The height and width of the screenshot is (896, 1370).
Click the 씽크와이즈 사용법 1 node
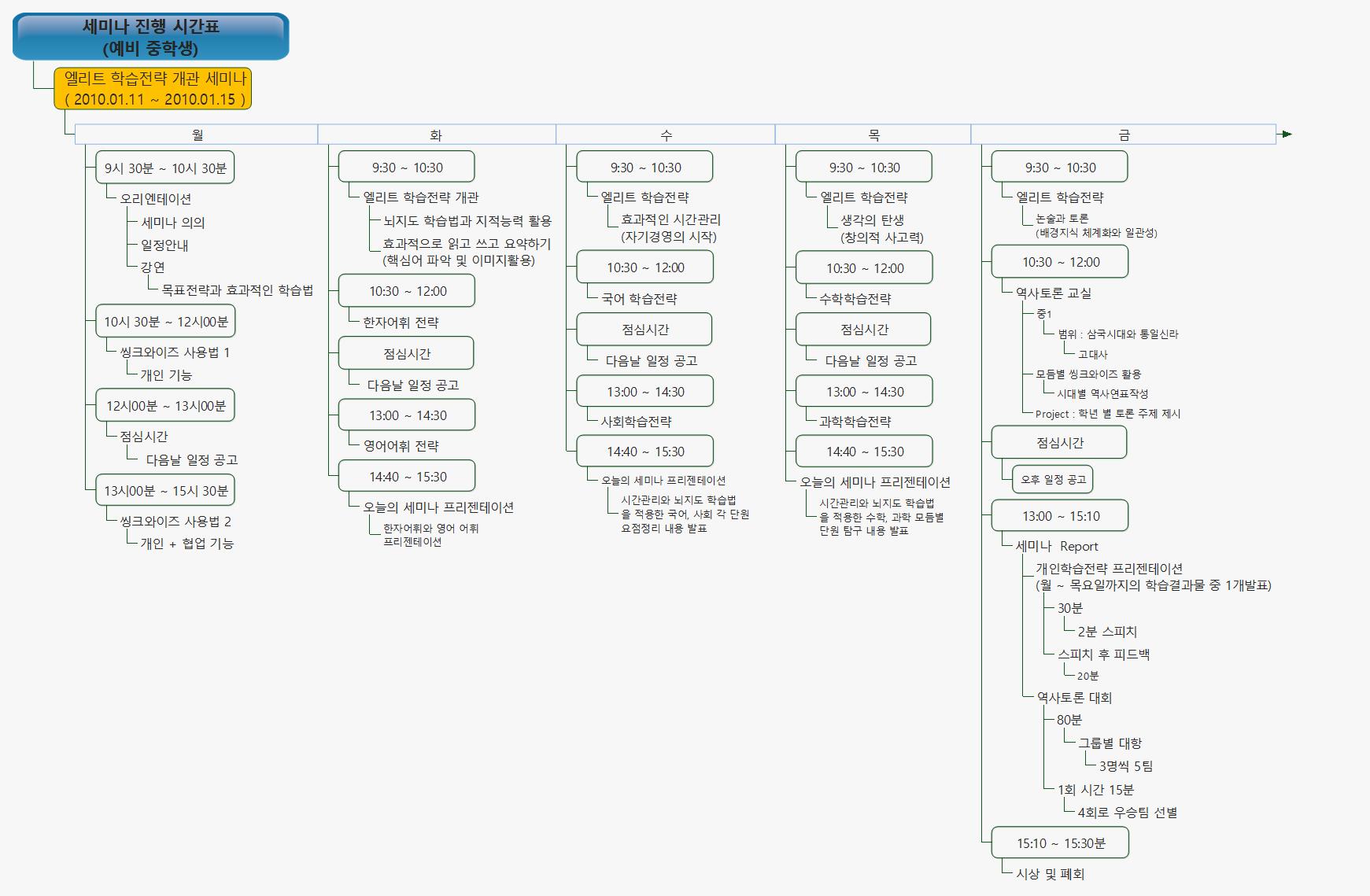tap(175, 352)
